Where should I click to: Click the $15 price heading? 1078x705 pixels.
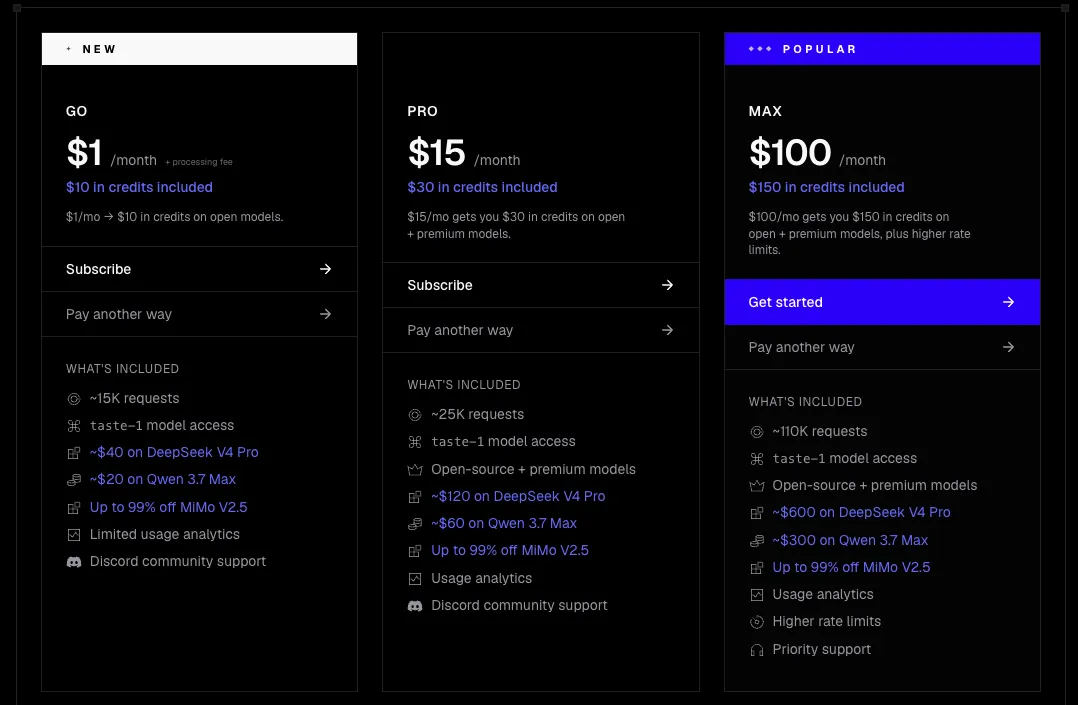(437, 152)
